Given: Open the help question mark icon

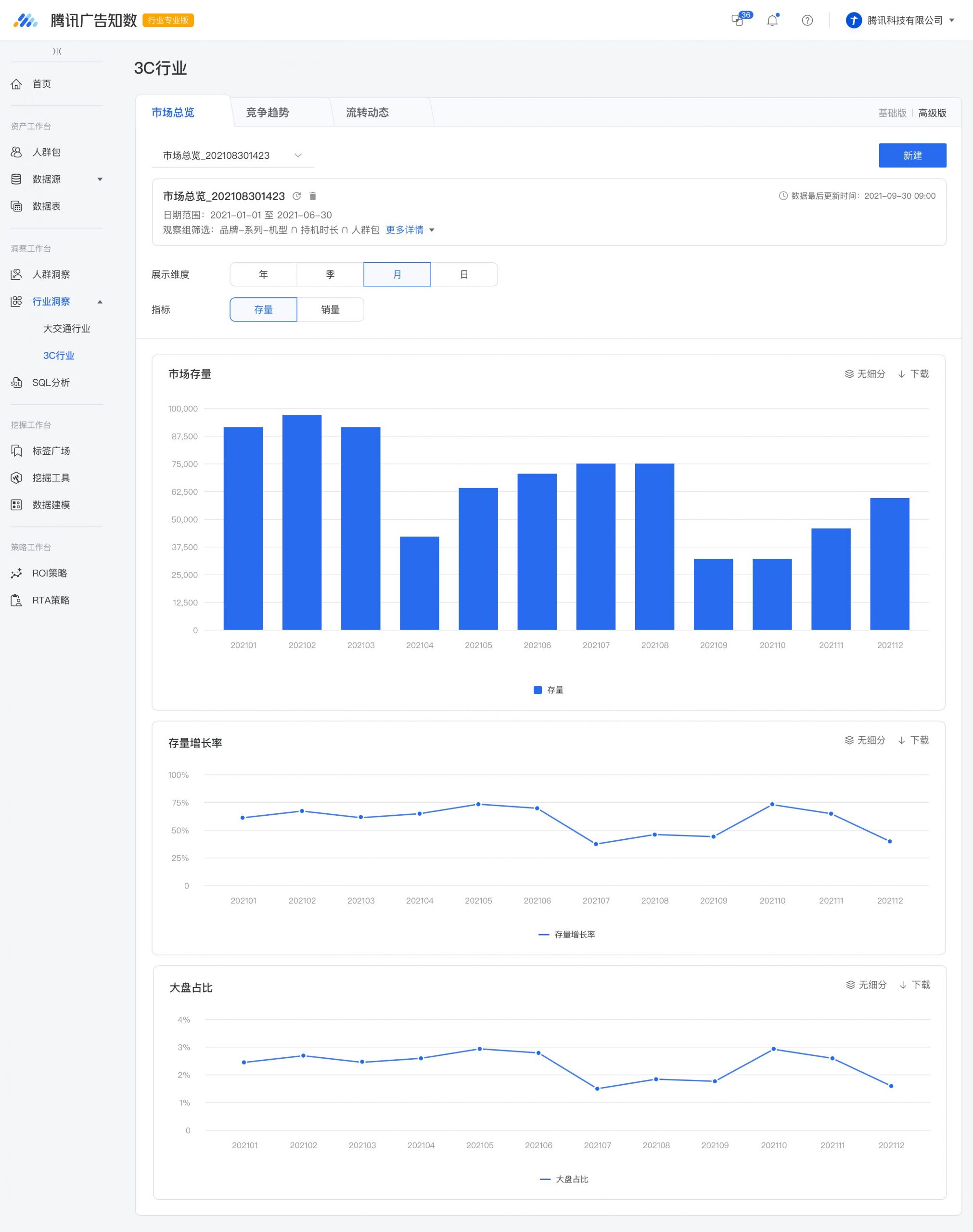Looking at the screenshot, I should pos(807,21).
